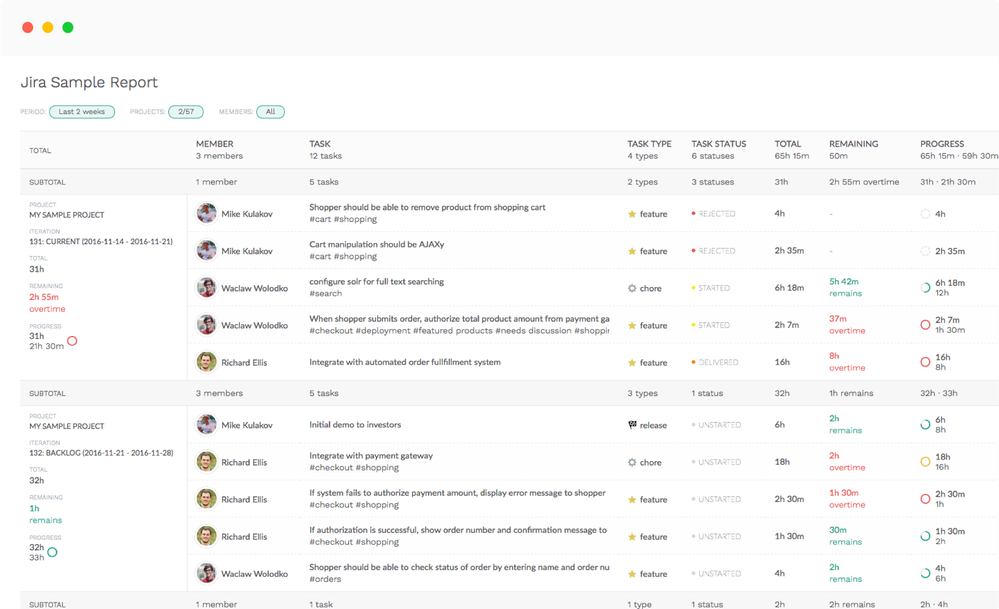Click the yellow minimize window button

(48, 27)
